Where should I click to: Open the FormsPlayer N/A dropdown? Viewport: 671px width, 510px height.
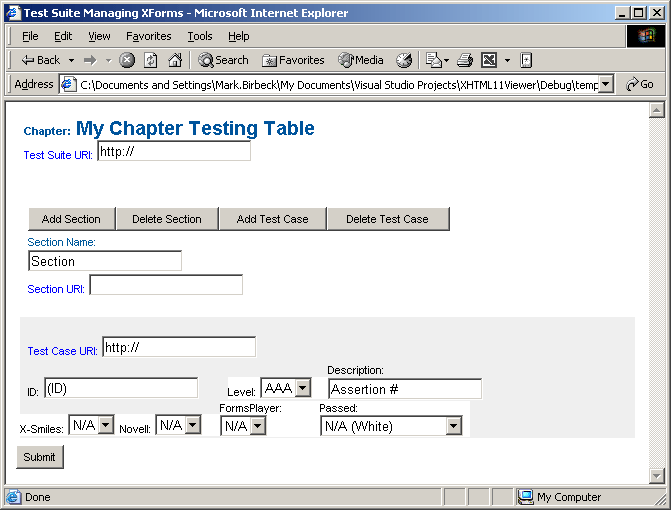coord(257,427)
